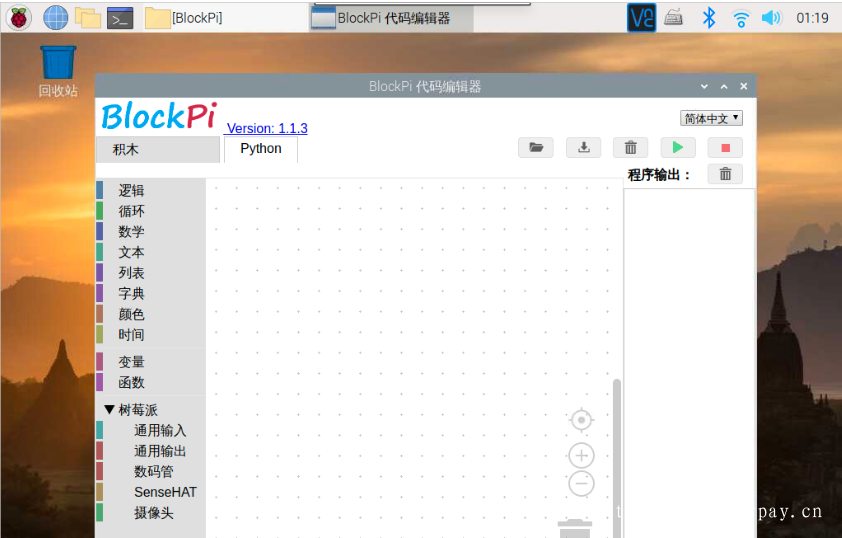Open a file with the folder icon
The height and width of the screenshot is (538, 842).
[x=536, y=148]
